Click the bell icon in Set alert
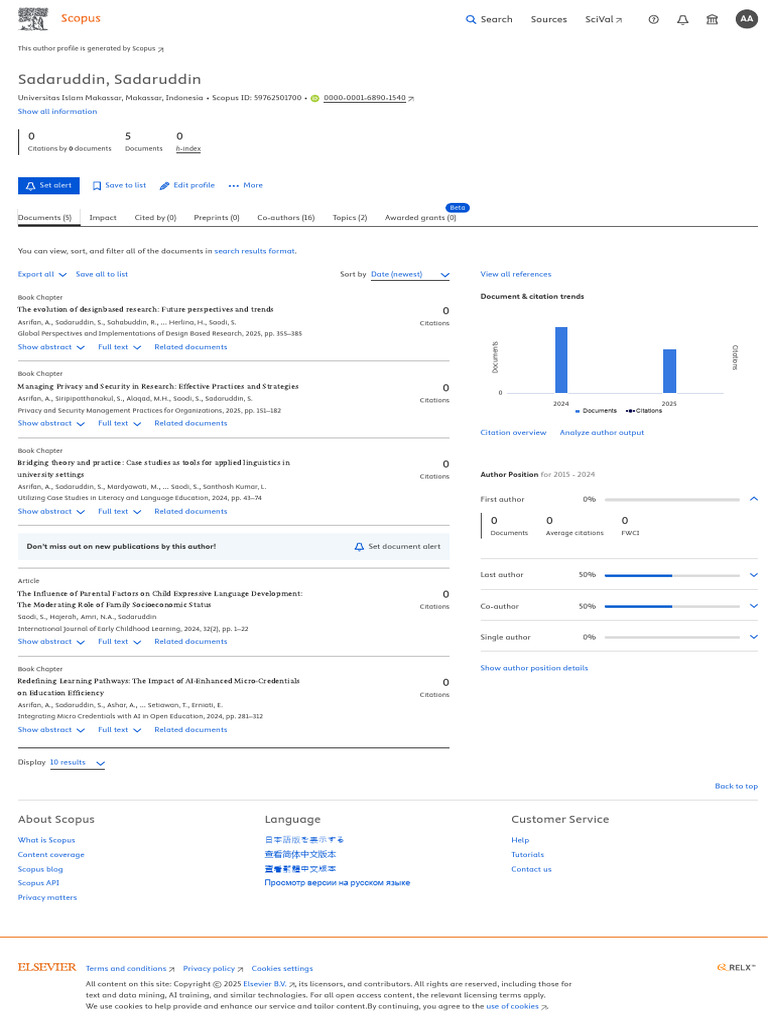The width and height of the screenshot is (768, 1024). (x=30, y=185)
